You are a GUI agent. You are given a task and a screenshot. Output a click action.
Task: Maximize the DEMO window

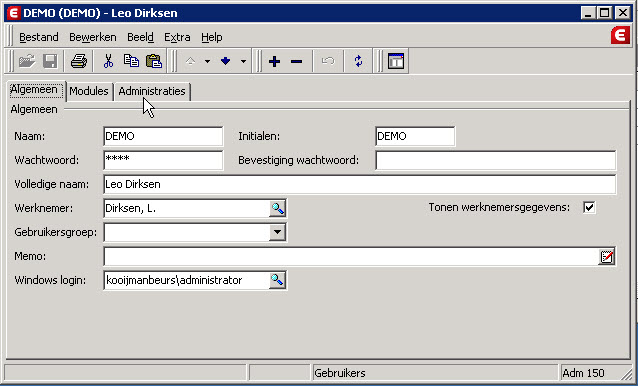(x=605, y=13)
